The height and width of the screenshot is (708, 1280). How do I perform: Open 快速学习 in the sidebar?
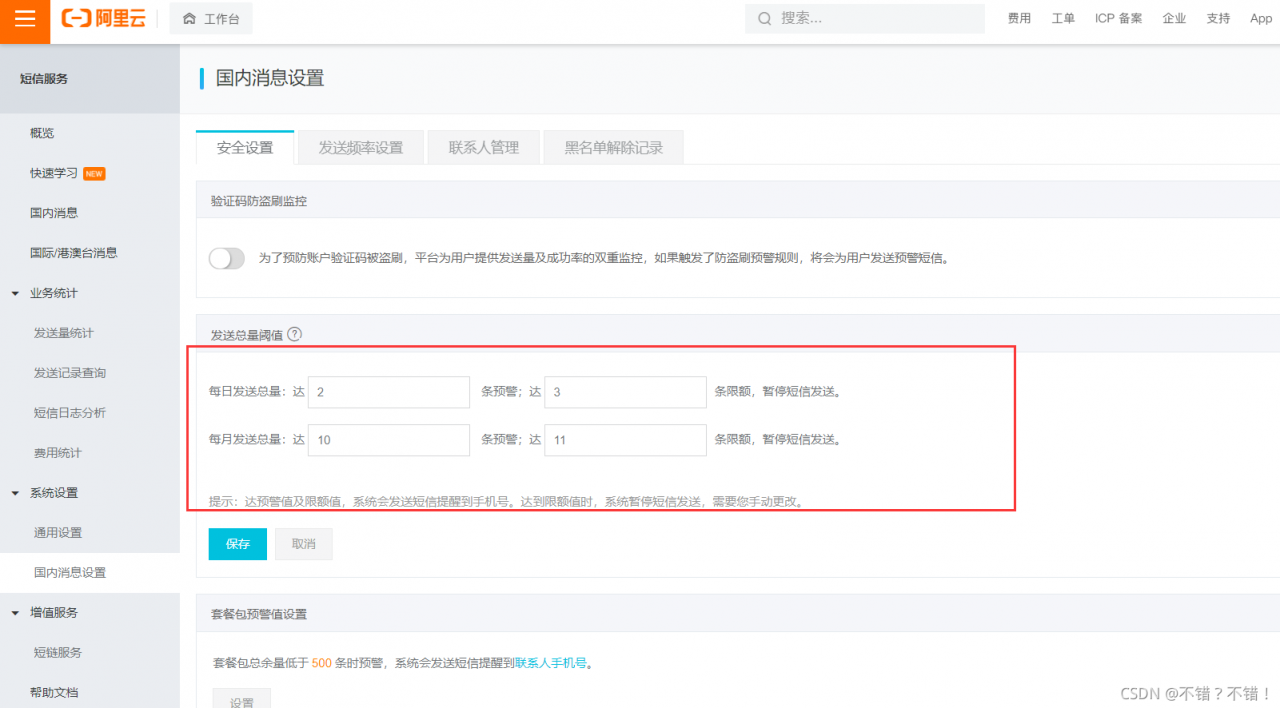tap(54, 173)
